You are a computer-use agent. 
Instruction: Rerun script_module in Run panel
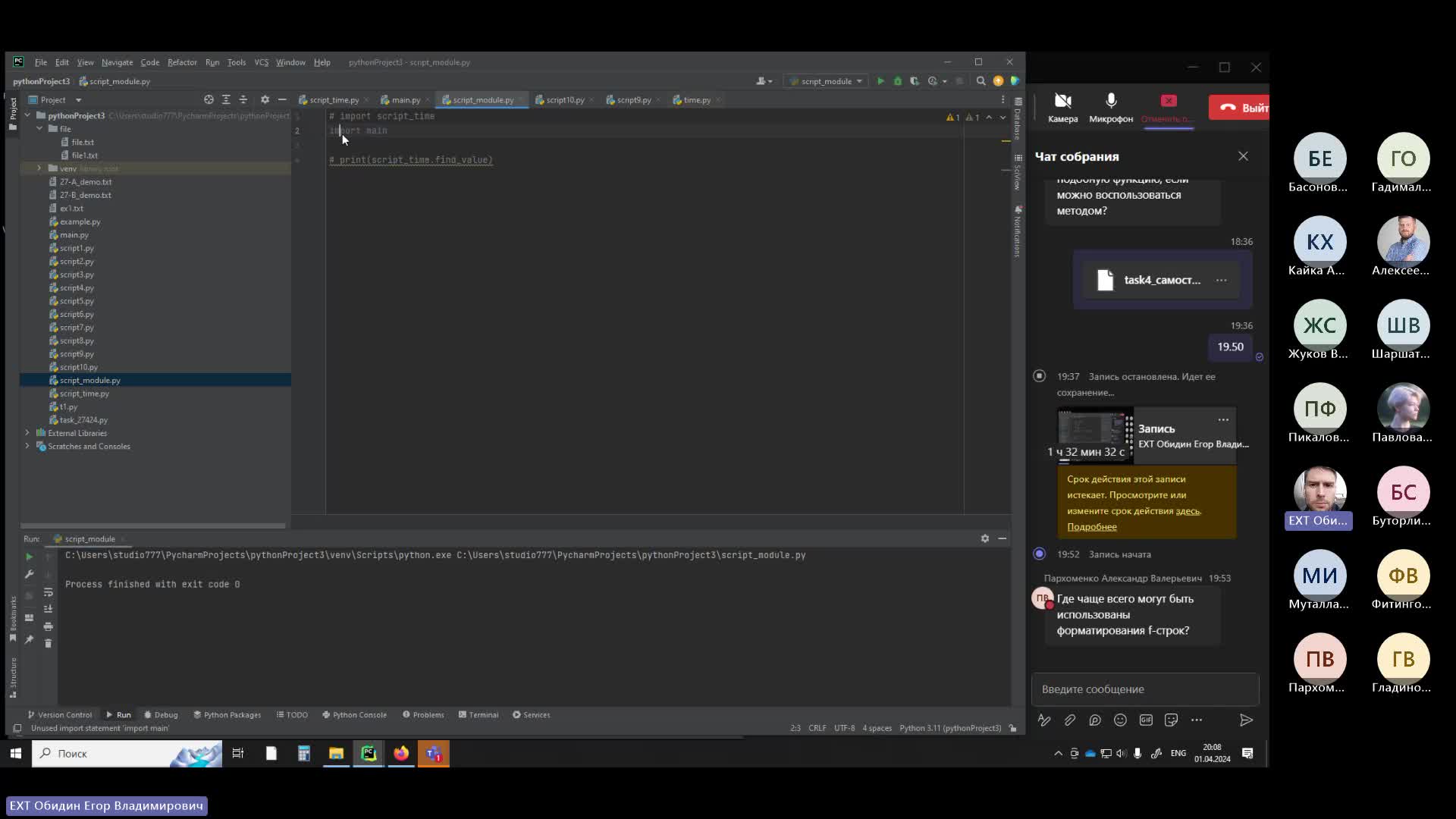tap(30, 557)
